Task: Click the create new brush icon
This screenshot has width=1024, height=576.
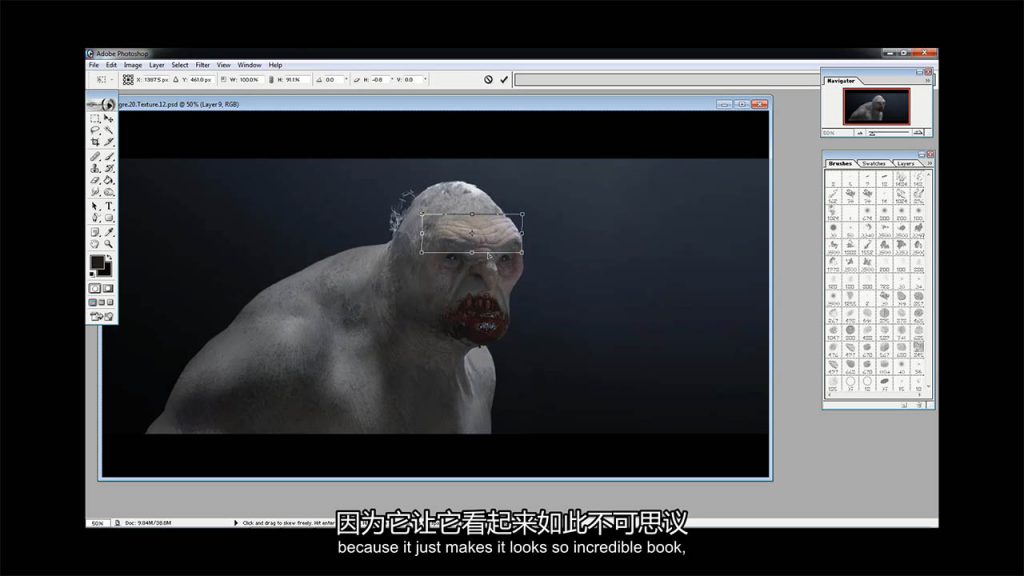Action: [905, 406]
